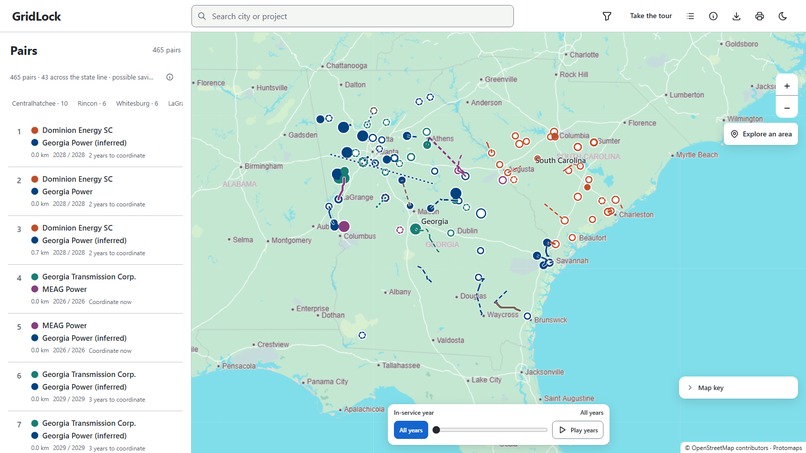
Task: Expand the Map key panel
Action: pyautogui.click(x=738, y=388)
